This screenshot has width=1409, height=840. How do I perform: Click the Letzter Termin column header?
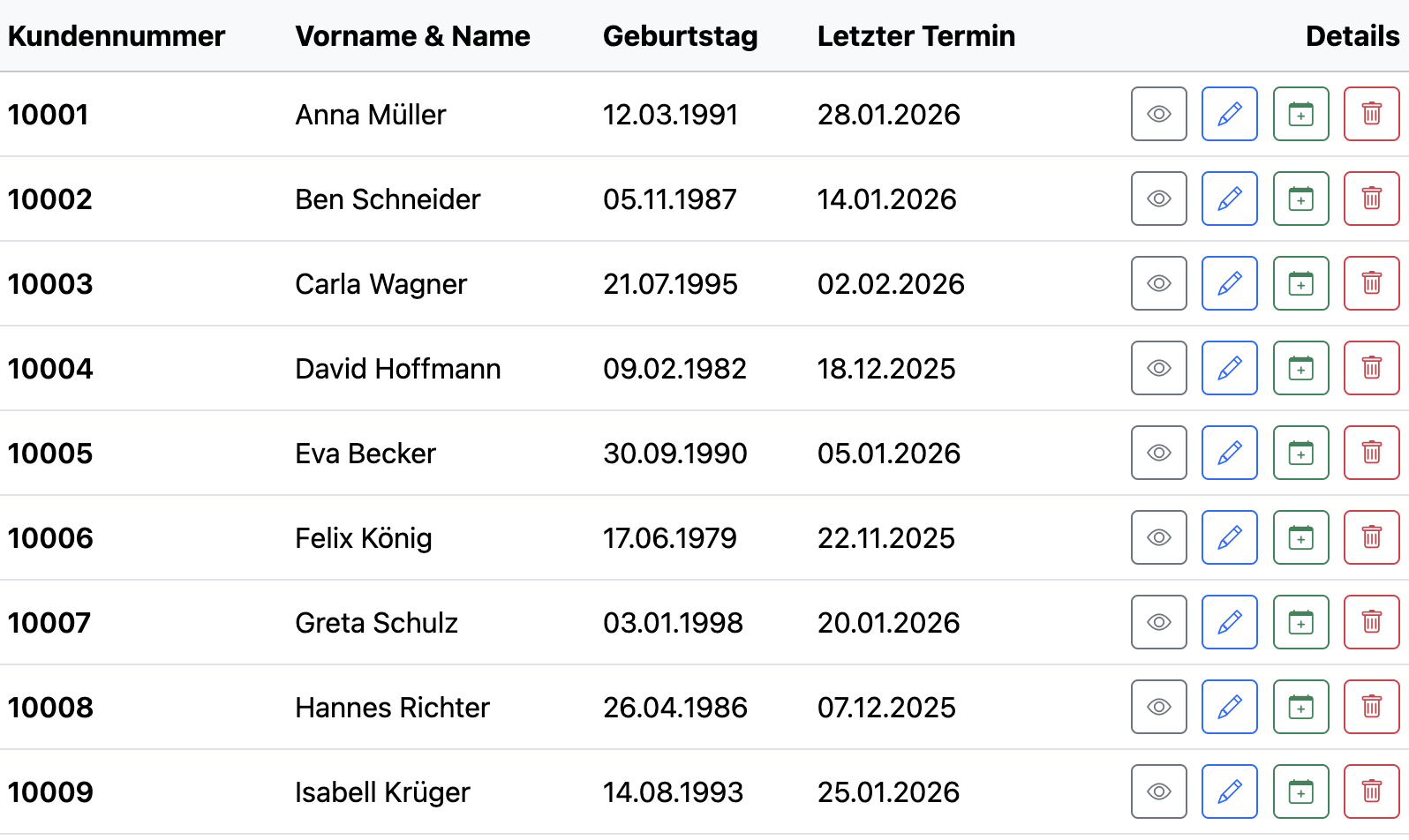tap(915, 36)
